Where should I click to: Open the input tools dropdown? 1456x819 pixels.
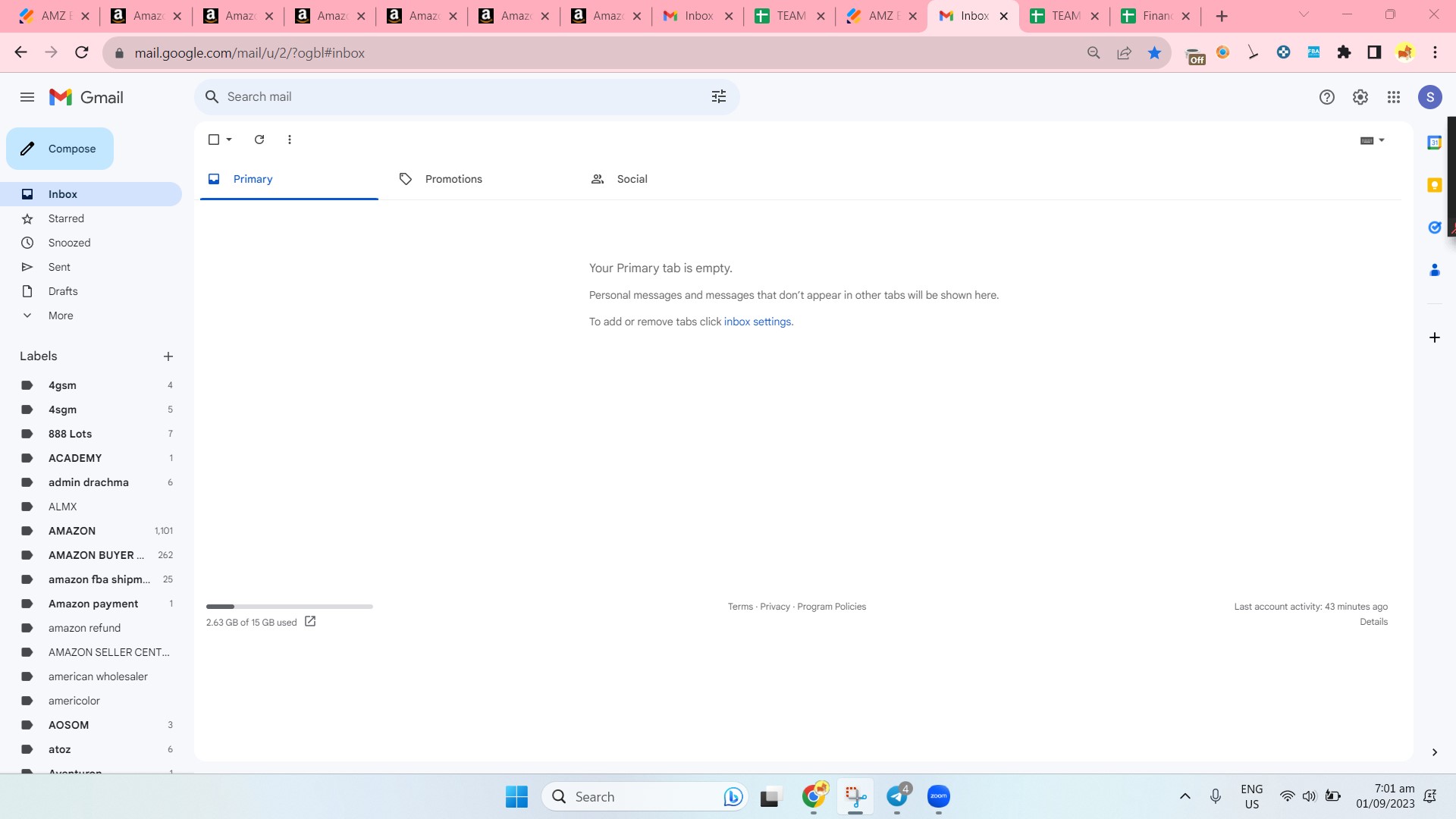click(1373, 140)
